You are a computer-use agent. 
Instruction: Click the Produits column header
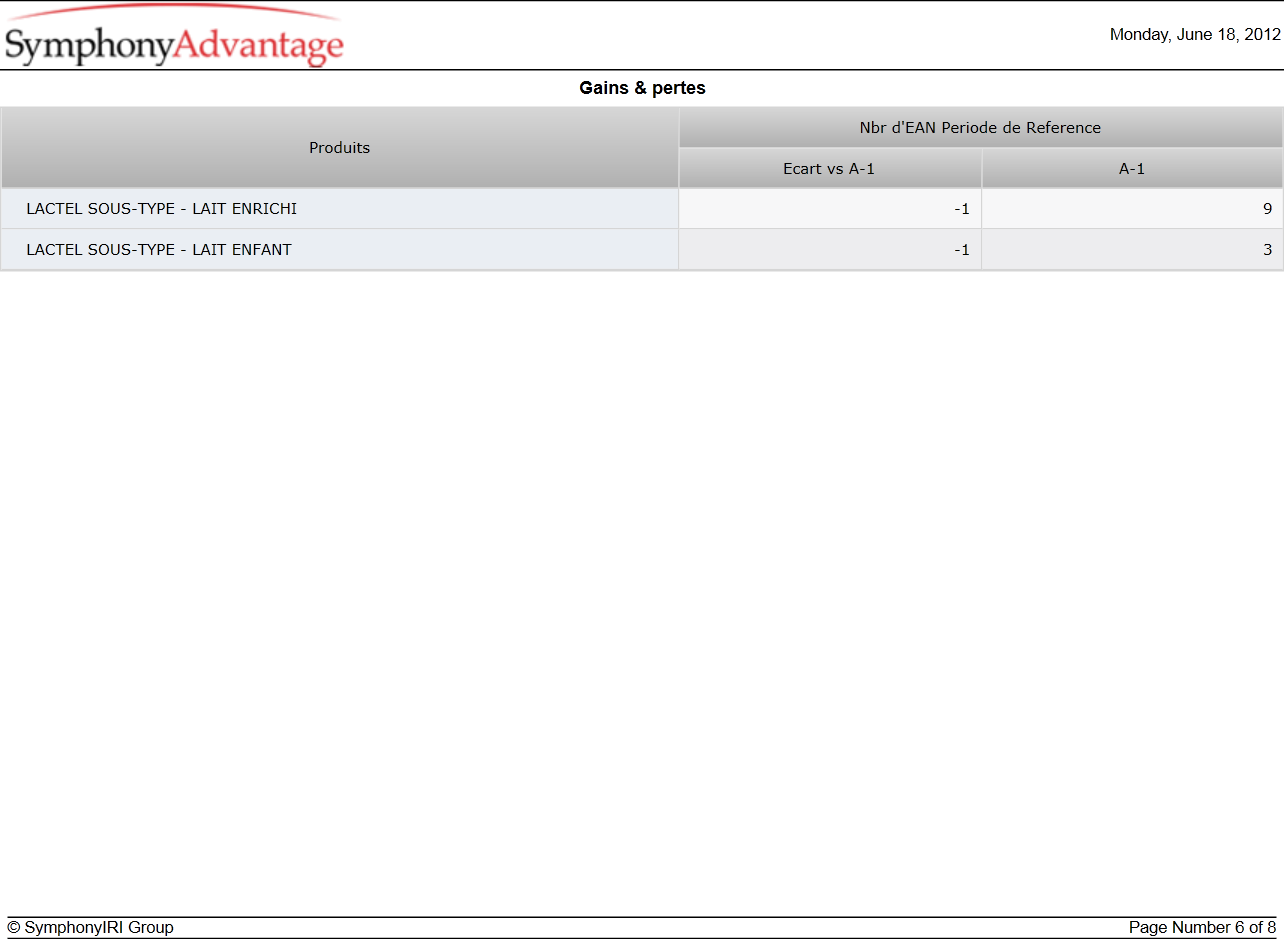tap(339, 148)
